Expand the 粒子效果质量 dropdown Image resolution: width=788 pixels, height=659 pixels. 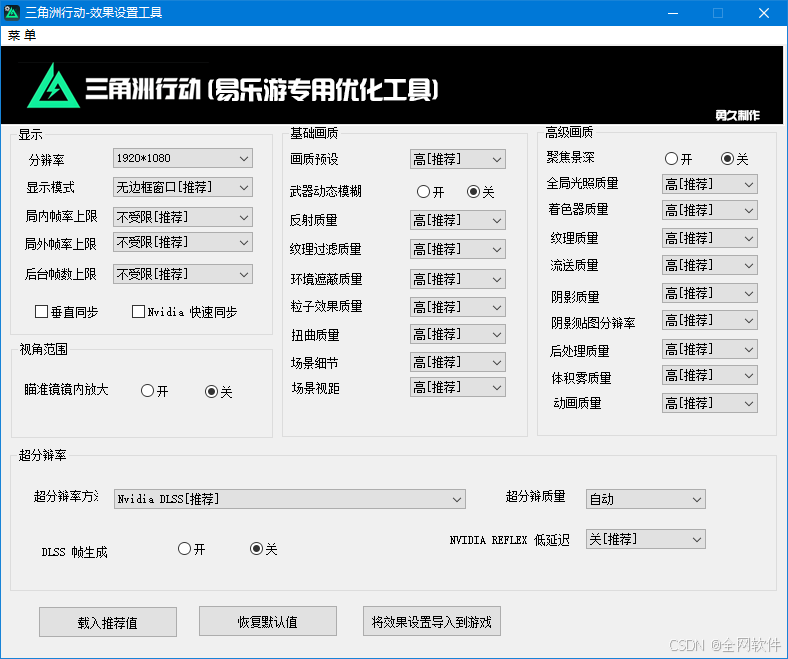tap(458, 307)
